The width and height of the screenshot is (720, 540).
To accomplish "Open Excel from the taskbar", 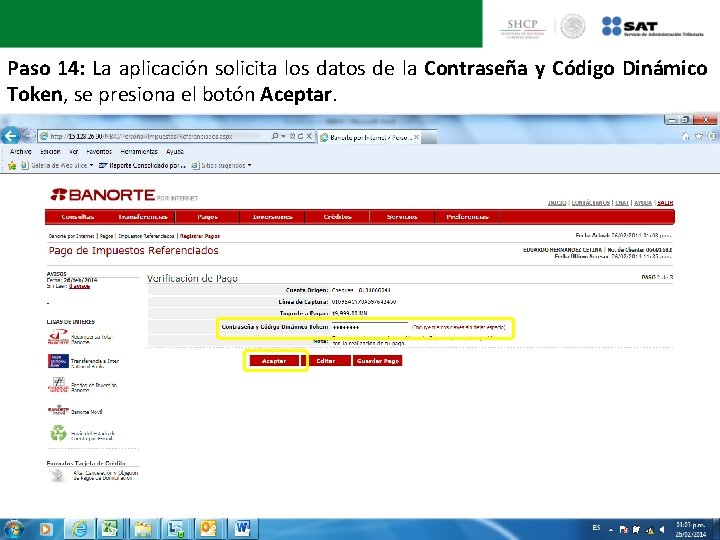I will 109,529.
